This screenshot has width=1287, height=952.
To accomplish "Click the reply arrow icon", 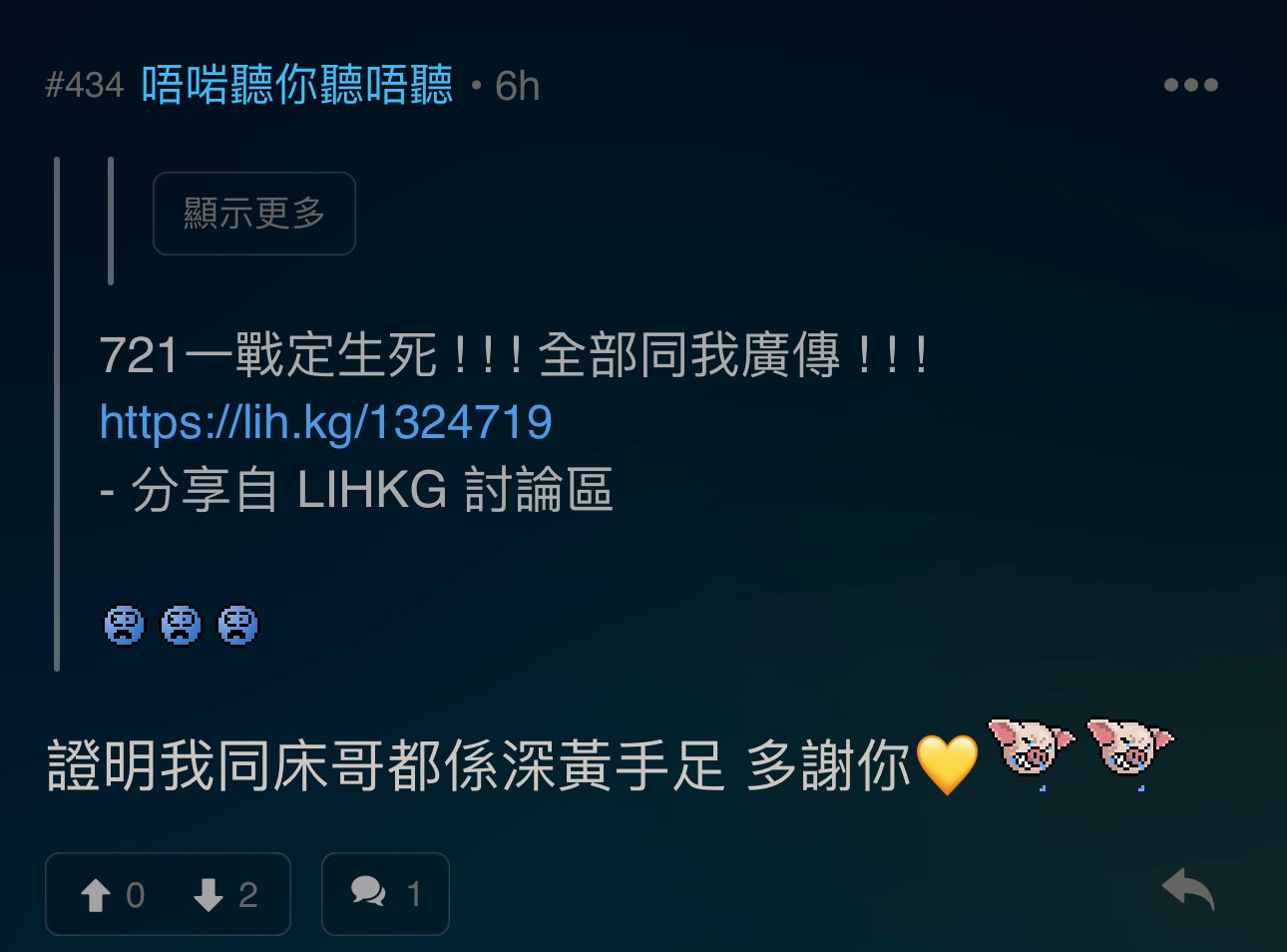I will [x=1188, y=889].
